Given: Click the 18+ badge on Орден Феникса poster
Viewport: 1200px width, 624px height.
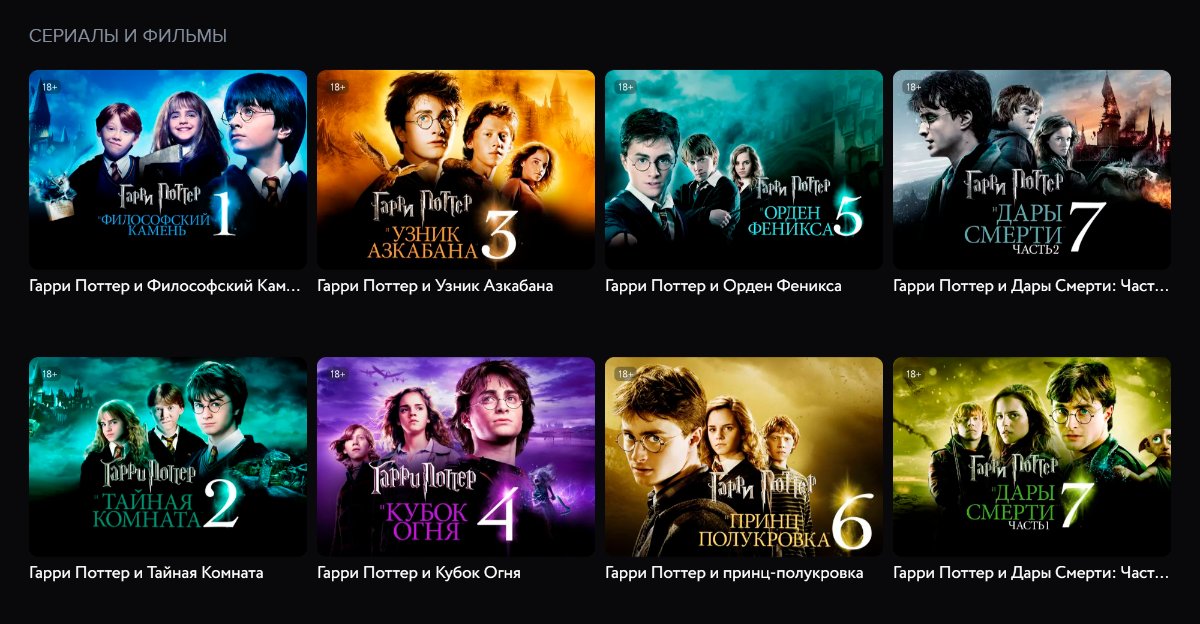Looking at the screenshot, I should (x=625, y=87).
